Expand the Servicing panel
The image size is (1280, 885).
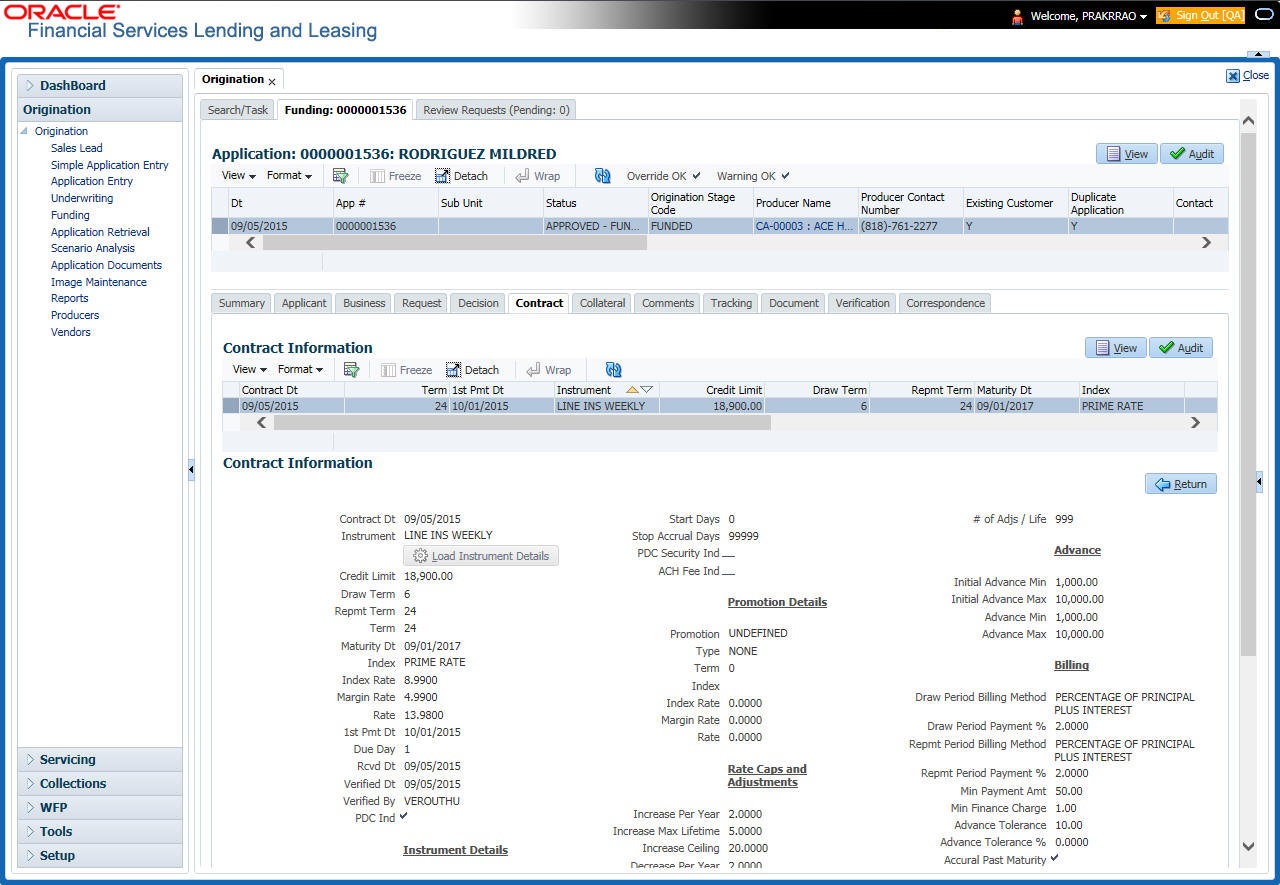pyautogui.click(x=100, y=760)
